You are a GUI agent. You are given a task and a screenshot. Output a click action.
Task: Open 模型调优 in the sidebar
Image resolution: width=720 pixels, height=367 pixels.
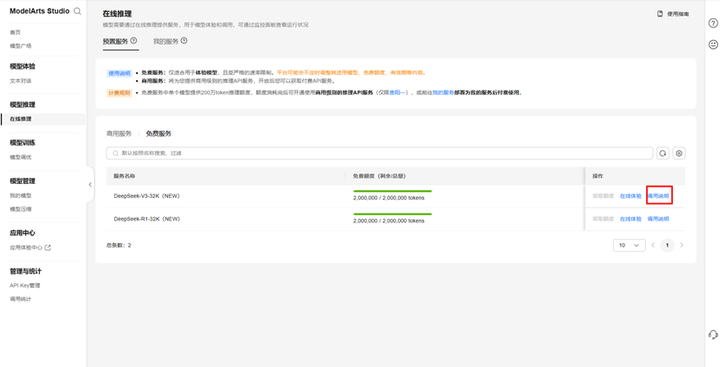click(21, 157)
